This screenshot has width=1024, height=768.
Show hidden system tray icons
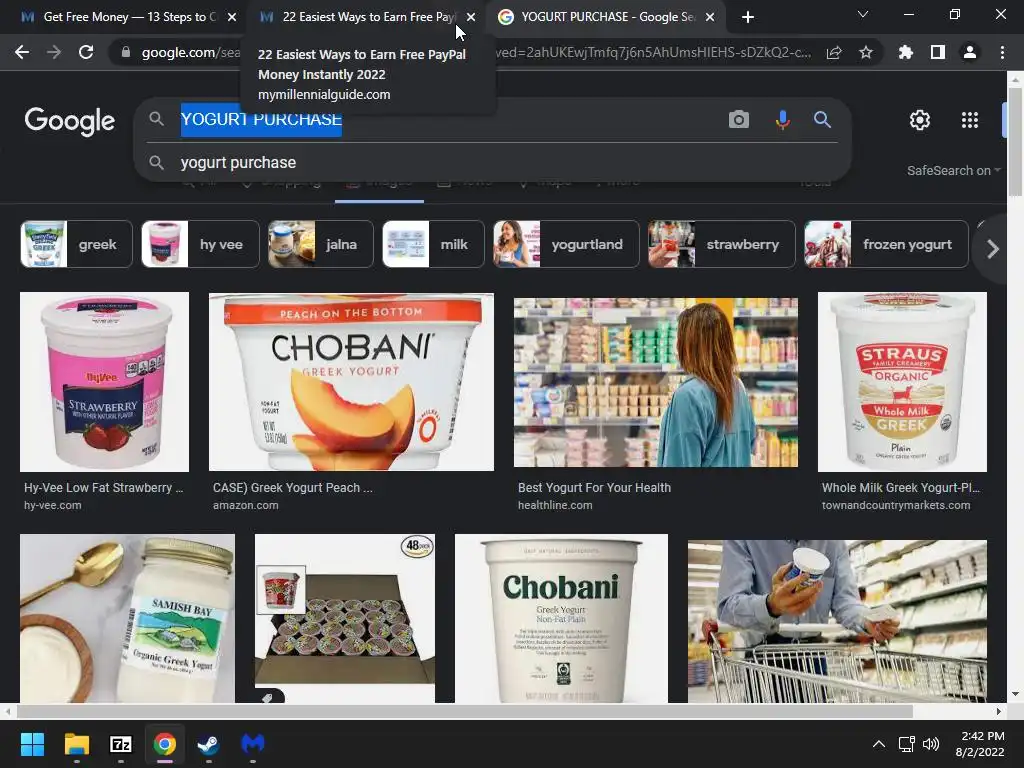coord(879,744)
